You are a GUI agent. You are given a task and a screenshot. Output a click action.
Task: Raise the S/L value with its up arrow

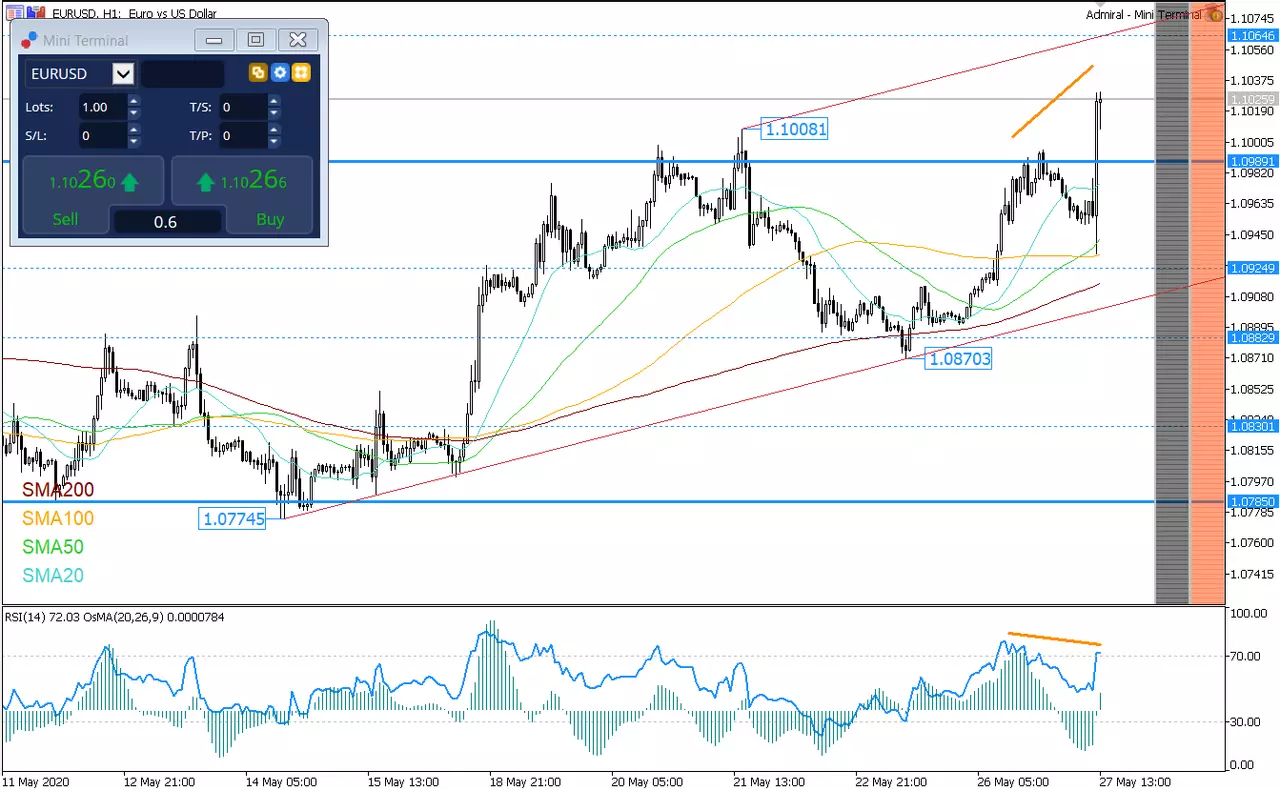point(134,130)
